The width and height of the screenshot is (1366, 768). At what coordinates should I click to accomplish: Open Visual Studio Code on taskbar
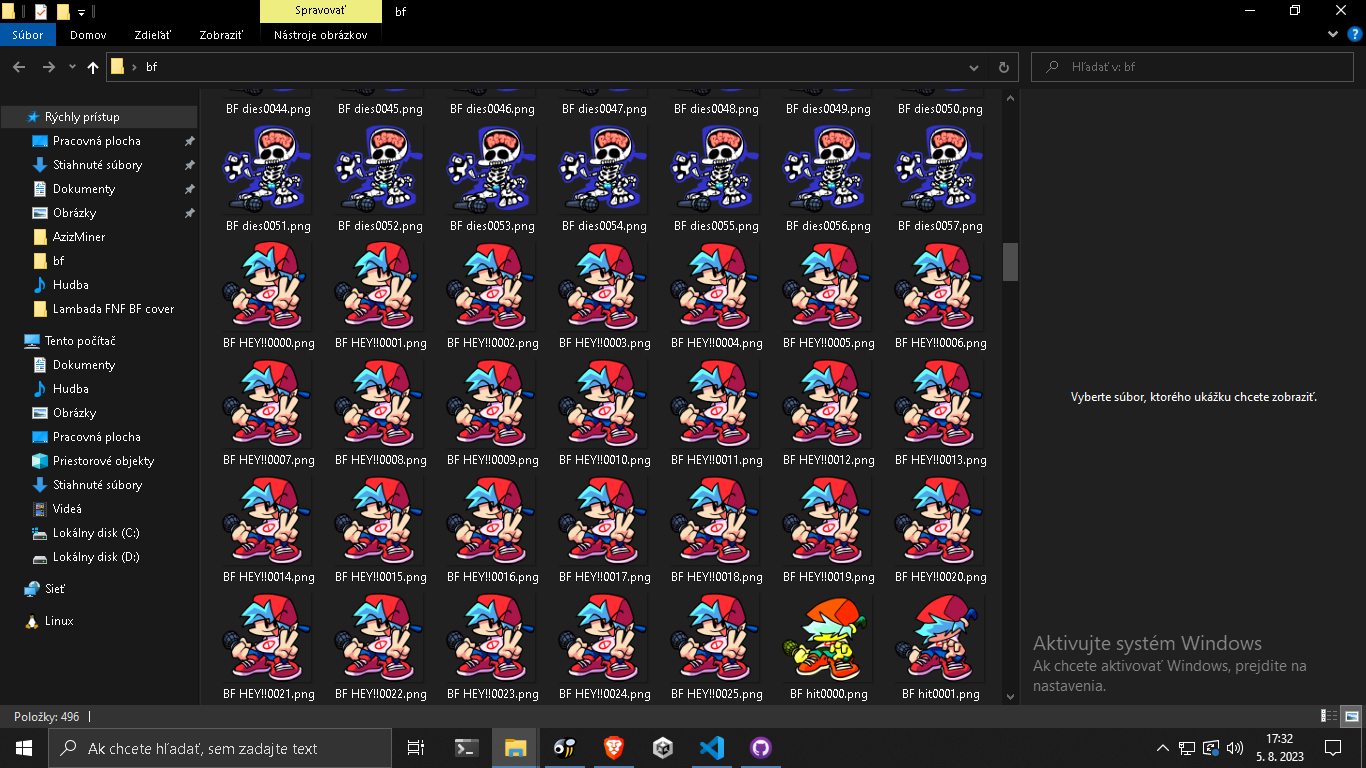711,748
